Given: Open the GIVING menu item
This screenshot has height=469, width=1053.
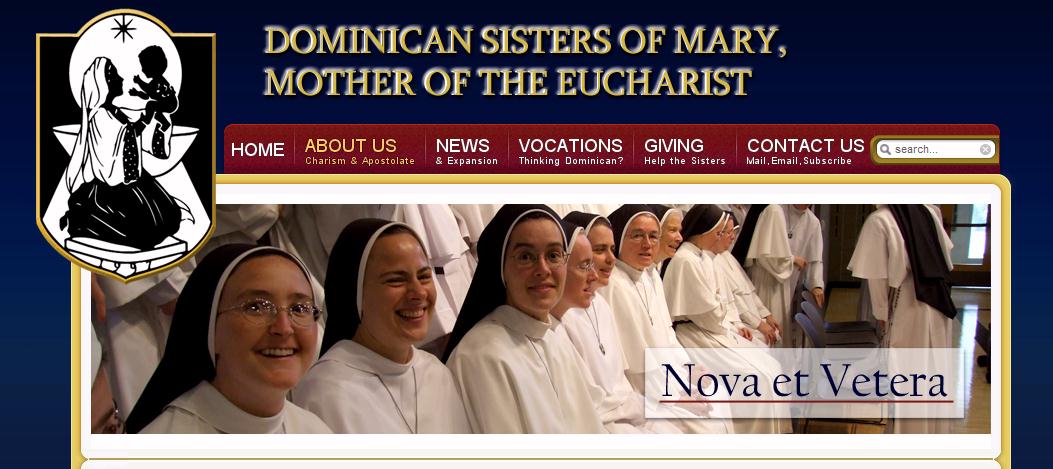Looking at the screenshot, I should tap(674, 145).
